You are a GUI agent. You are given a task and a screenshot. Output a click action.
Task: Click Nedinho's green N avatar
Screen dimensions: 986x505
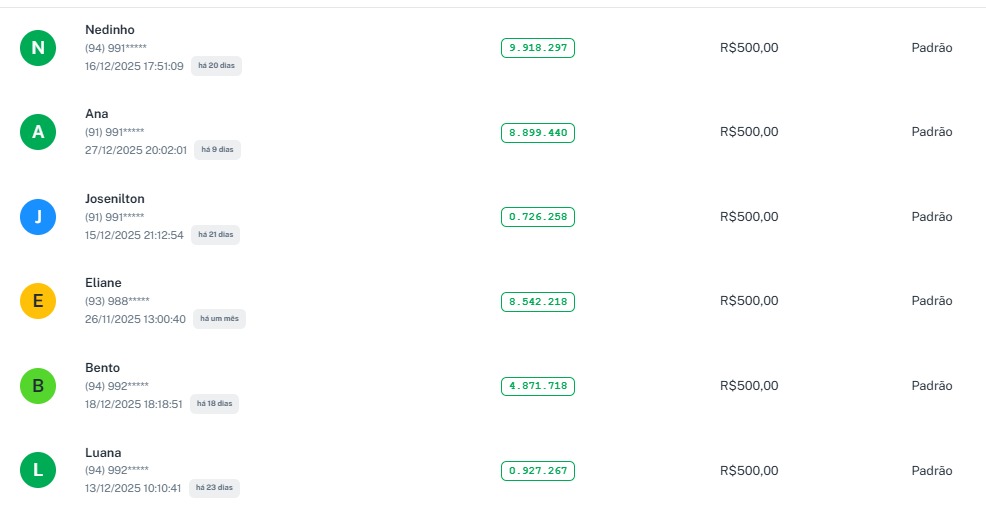point(38,48)
